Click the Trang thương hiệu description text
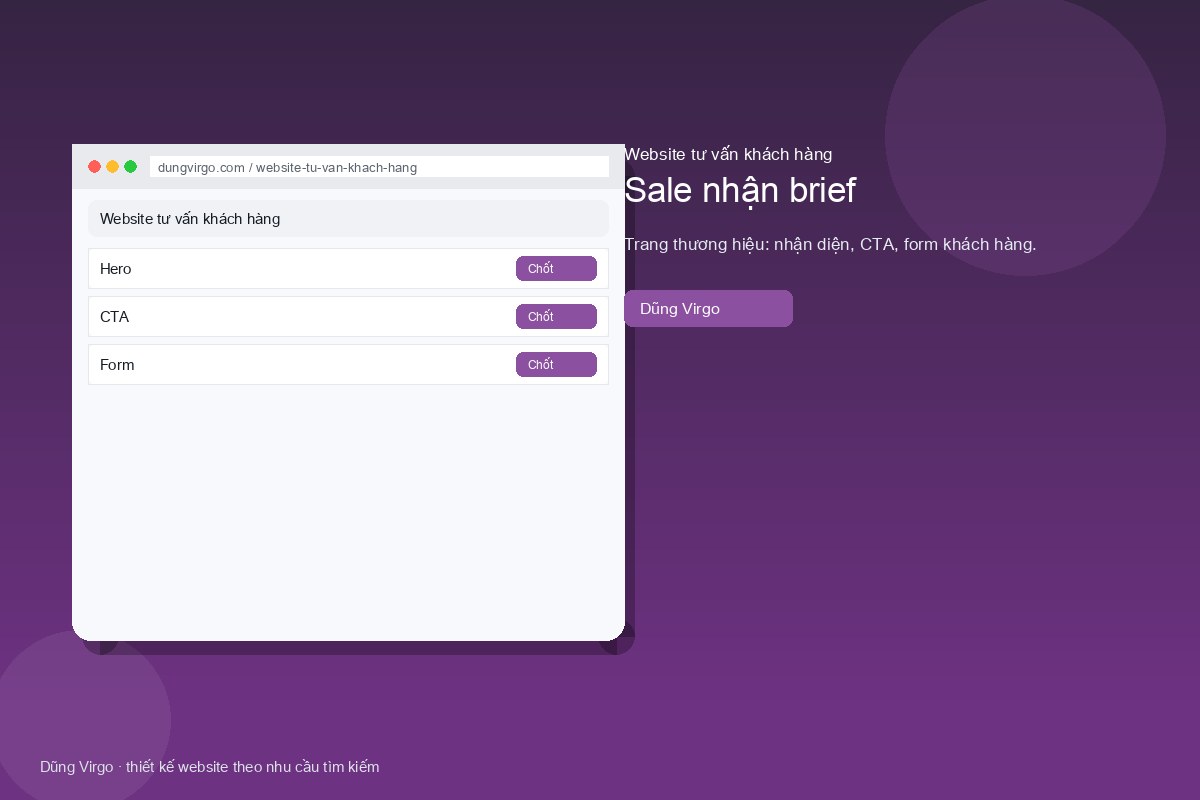 [830, 244]
